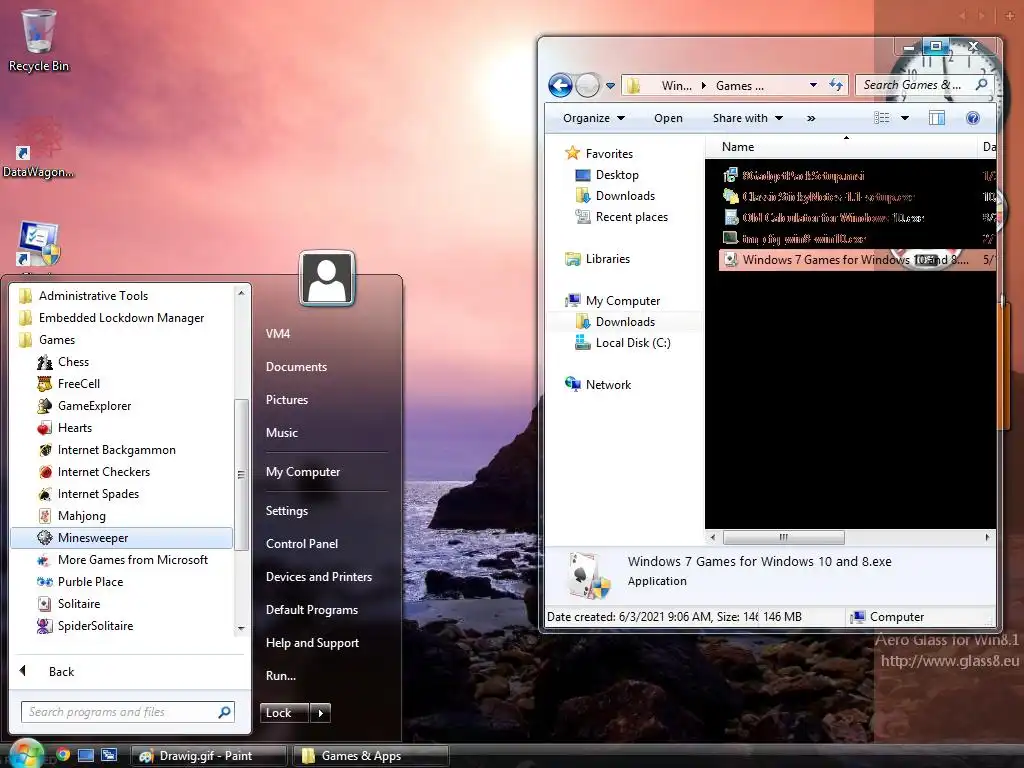Open Music from the Start menu
The height and width of the screenshot is (768, 1024).
point(281,433)
